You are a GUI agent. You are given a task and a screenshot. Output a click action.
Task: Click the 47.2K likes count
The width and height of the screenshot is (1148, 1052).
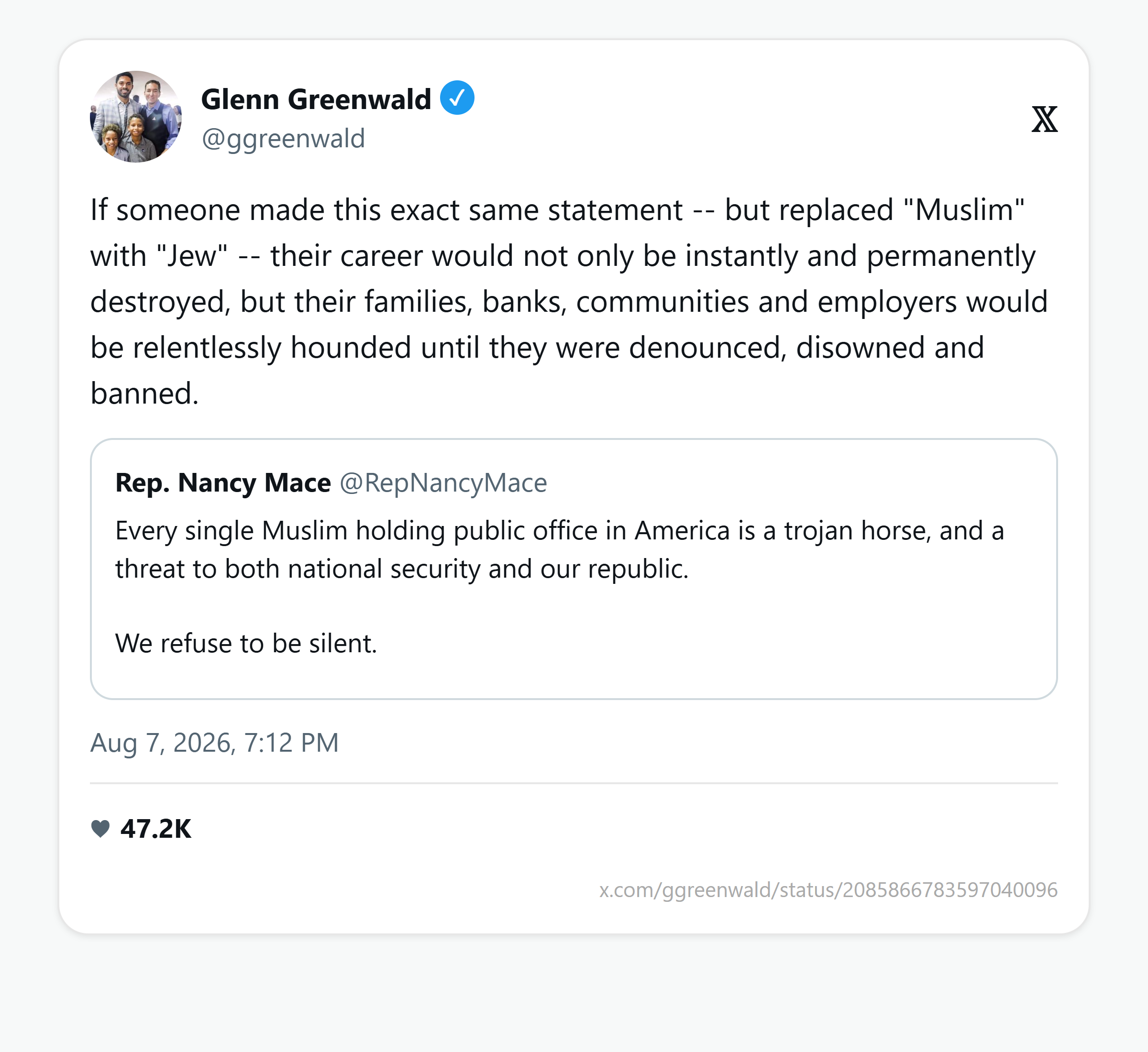click(156, 829)
